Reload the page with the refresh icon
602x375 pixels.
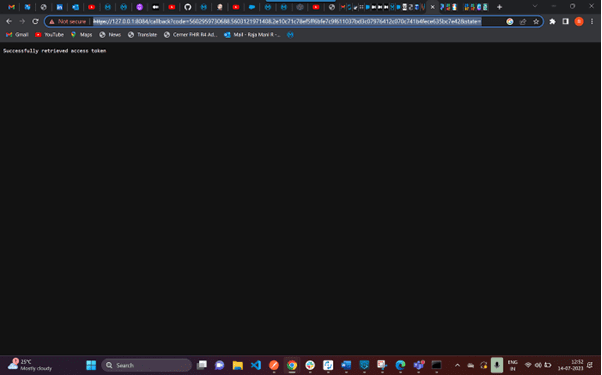coord(35,21)
